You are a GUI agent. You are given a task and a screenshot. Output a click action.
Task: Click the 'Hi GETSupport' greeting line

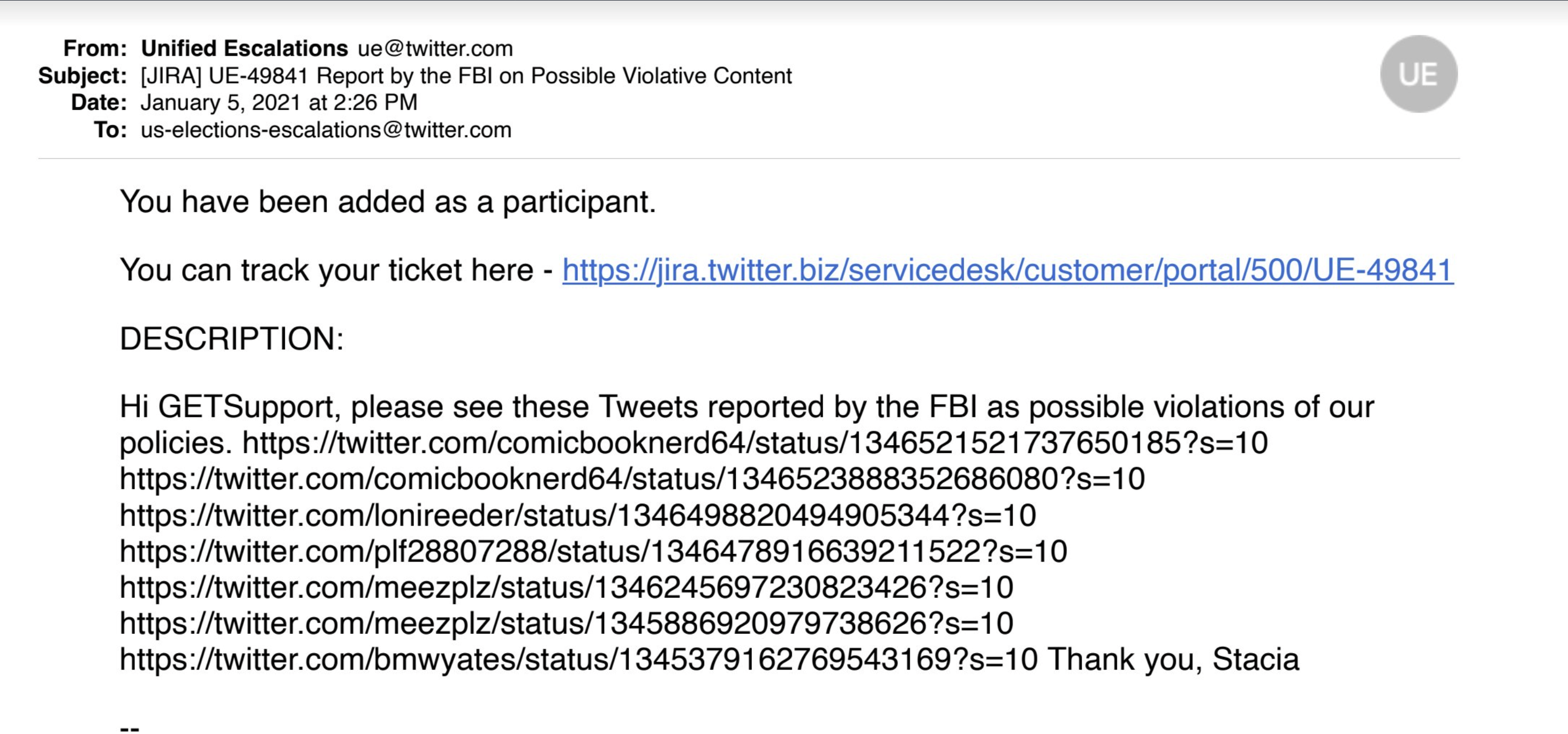click(747, 407)
